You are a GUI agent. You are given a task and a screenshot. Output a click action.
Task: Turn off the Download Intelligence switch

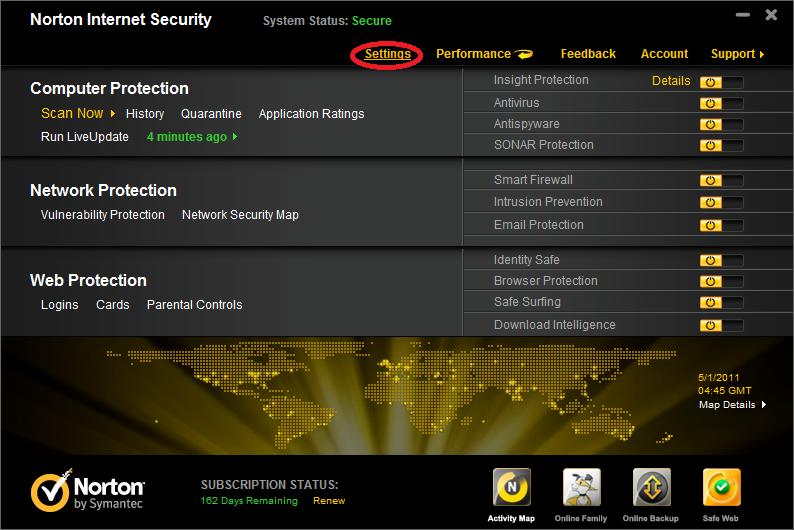[721, 325]
